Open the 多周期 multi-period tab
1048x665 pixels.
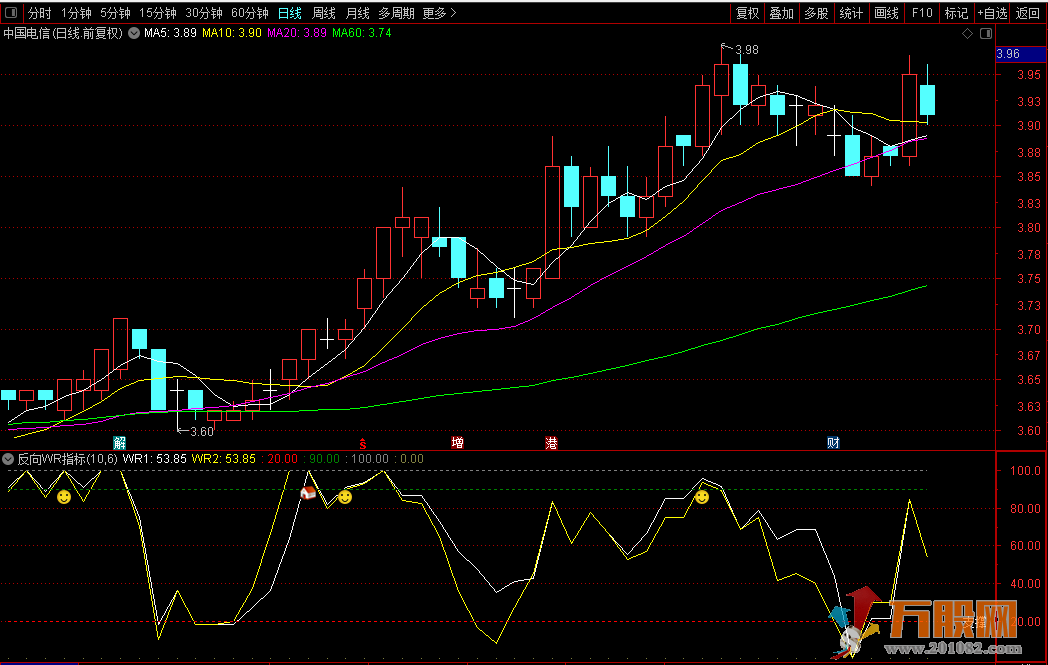[396, 13]
